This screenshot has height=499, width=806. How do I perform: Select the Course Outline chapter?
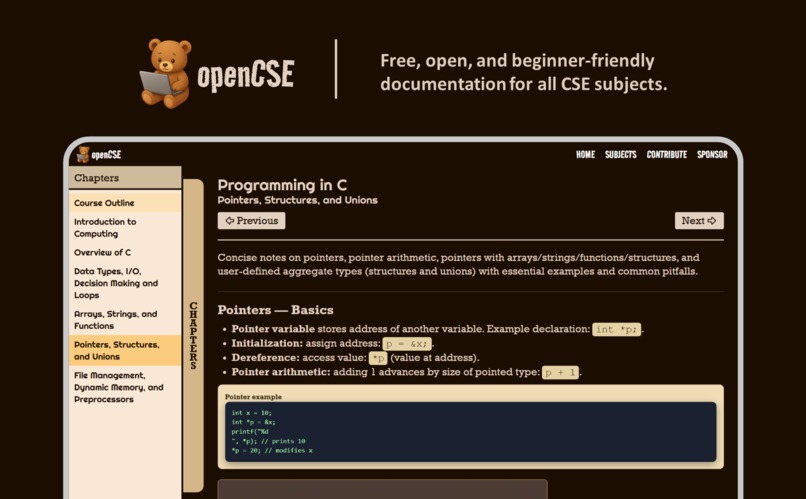click(125, 202)
